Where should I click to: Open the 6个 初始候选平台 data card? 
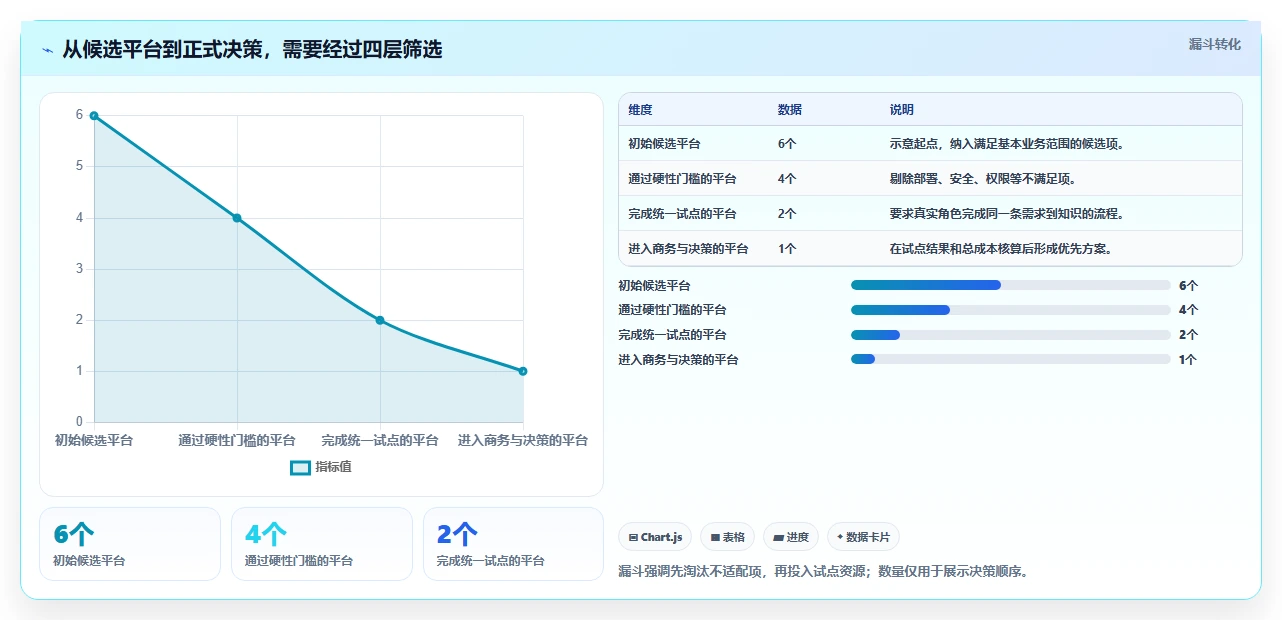pyautogui.click(x=130, y=544)
